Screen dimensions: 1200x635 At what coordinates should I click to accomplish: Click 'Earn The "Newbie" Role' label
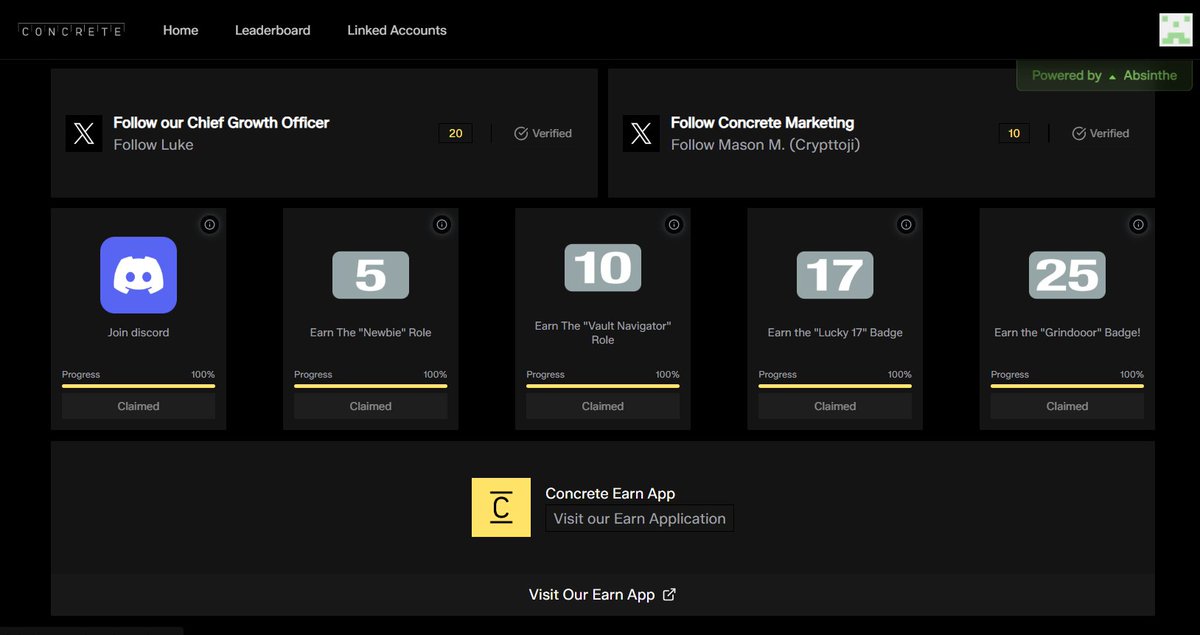[371, 332]
